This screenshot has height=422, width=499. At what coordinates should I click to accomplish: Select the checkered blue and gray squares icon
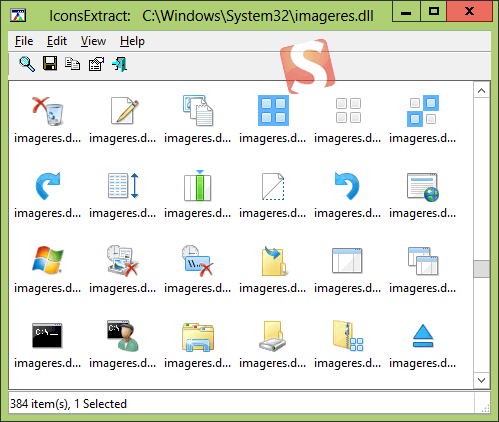tap(423, 111)
